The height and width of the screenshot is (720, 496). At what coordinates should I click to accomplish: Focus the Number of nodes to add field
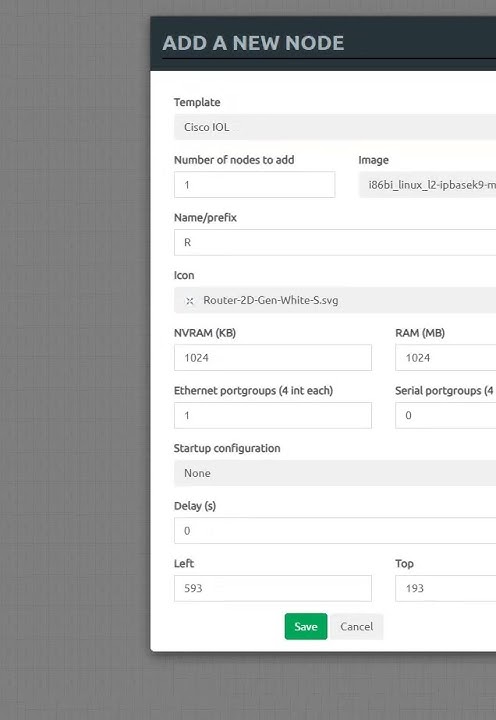coord(254,185)
